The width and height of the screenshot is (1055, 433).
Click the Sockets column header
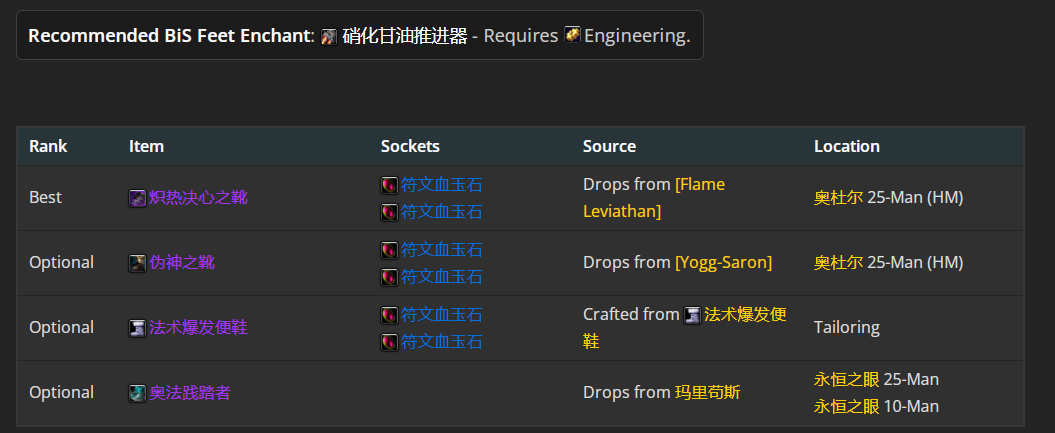click(410, 146)
